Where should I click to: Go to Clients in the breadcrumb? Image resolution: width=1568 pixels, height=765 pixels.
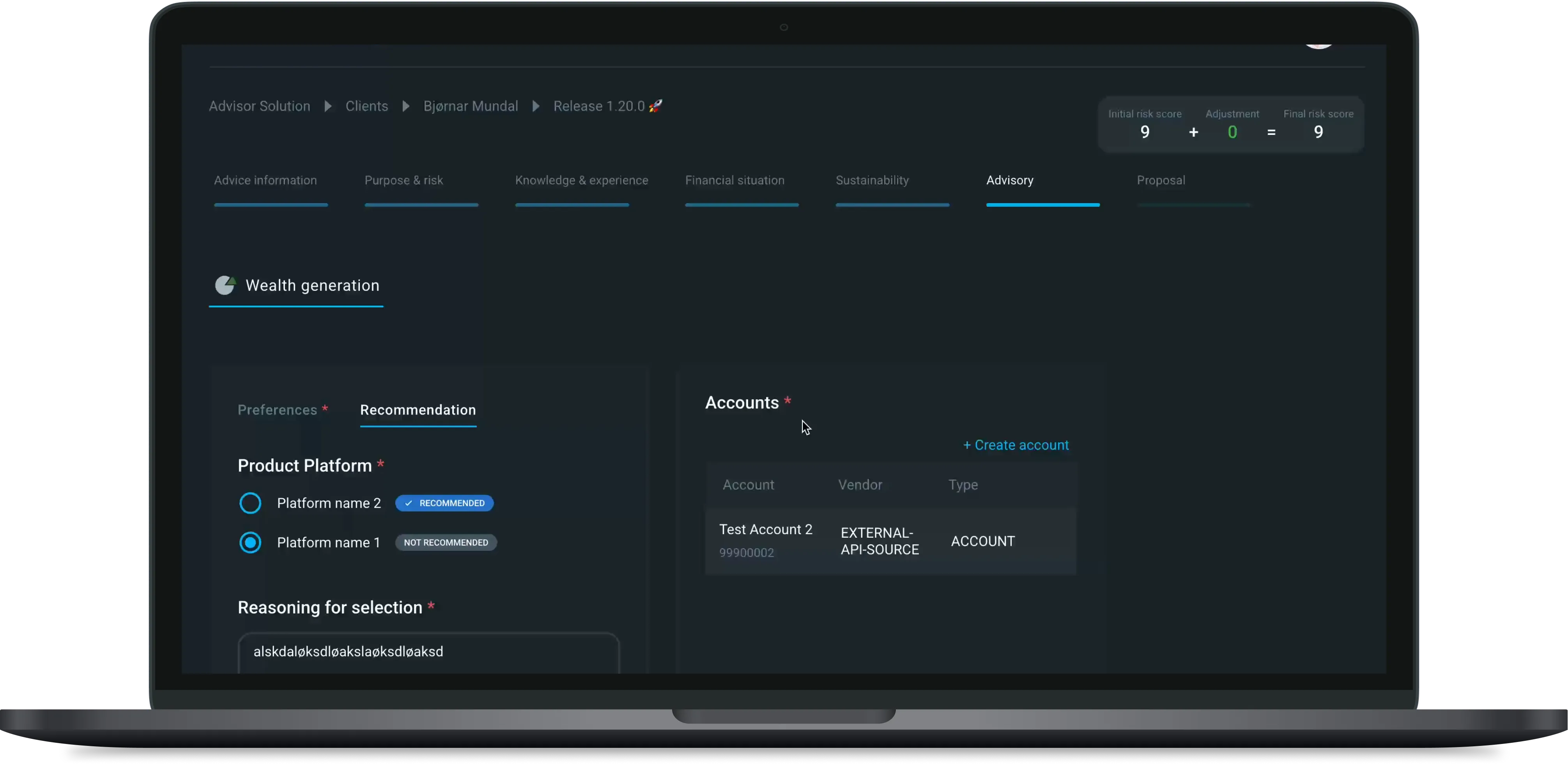[366, 106]
